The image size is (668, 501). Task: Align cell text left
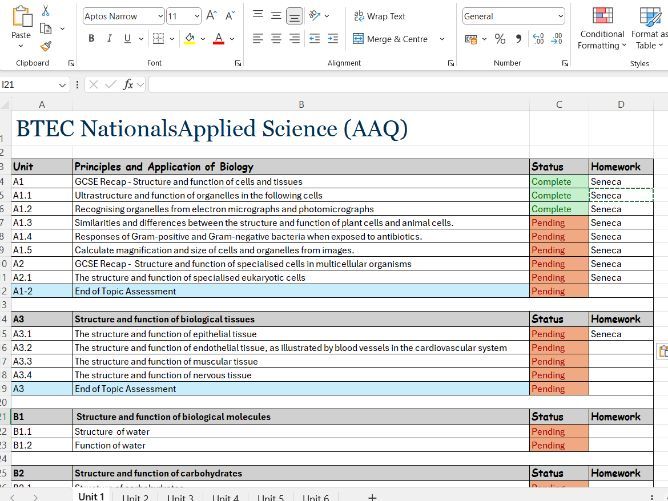(x=258, y=39)
